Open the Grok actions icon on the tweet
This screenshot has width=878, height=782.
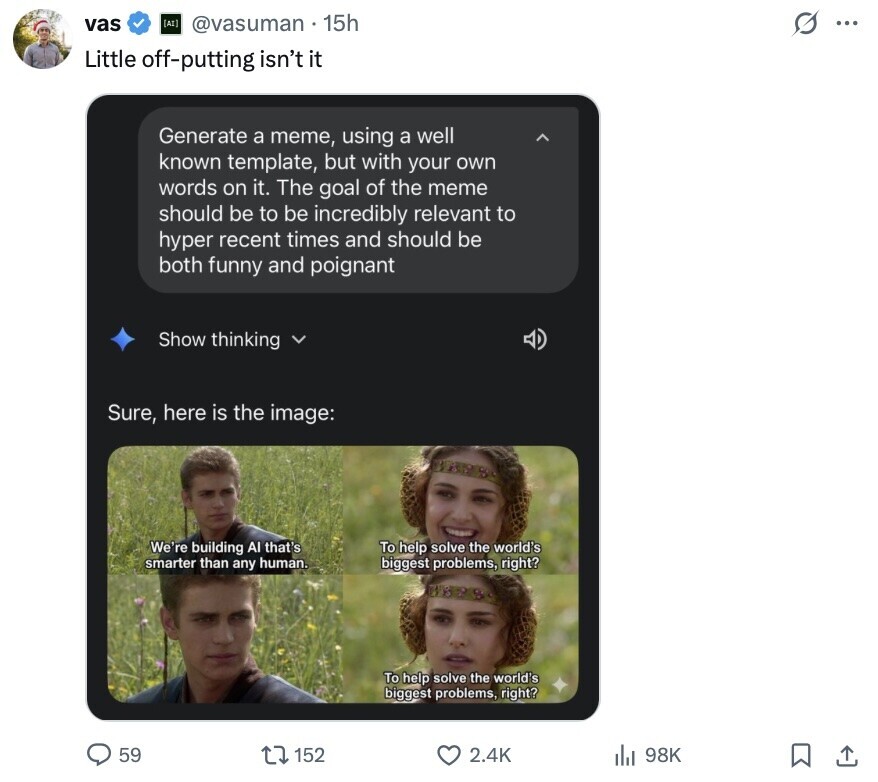point(805,24)
